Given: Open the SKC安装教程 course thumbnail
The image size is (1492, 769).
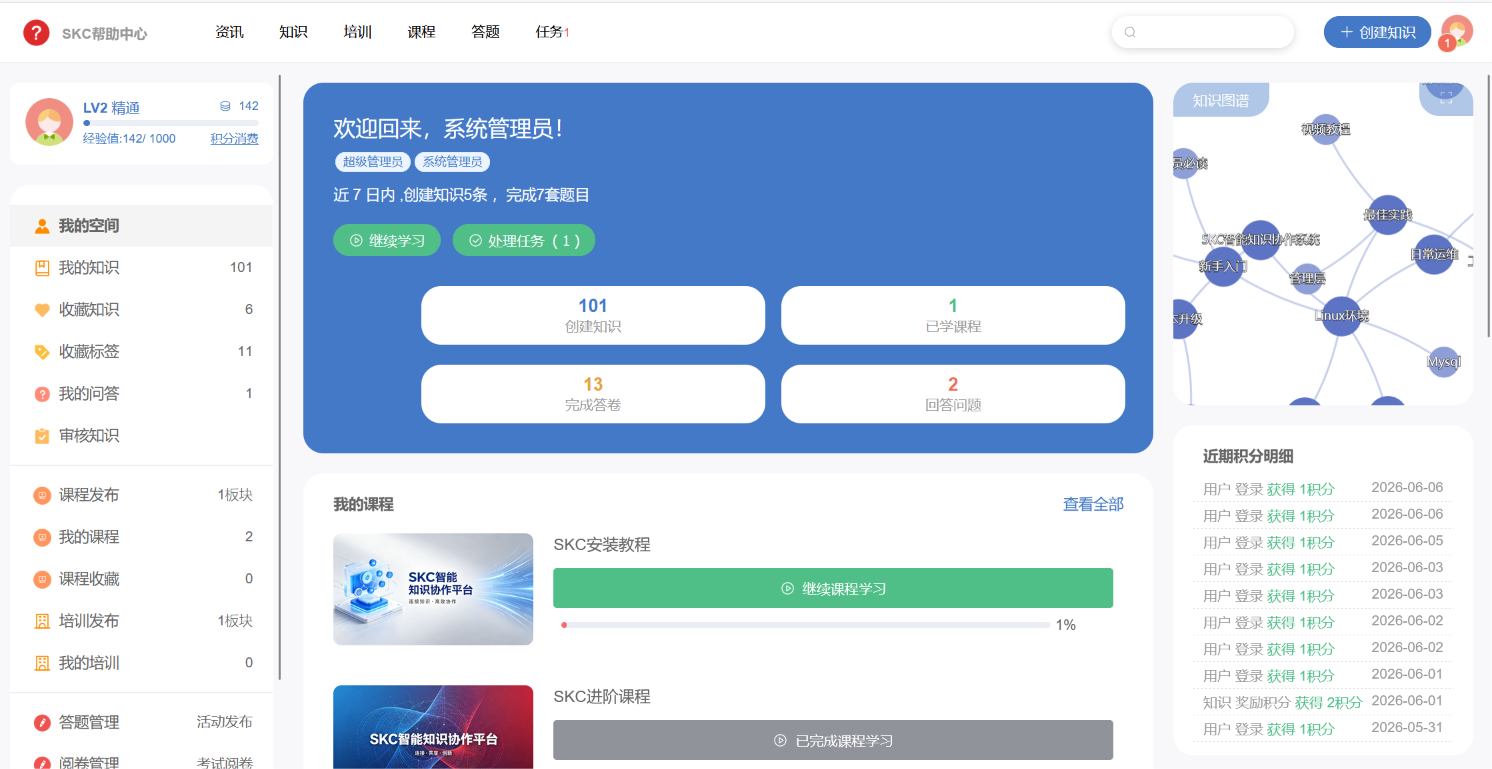Looking at the screenshot, I should [433, 589].
